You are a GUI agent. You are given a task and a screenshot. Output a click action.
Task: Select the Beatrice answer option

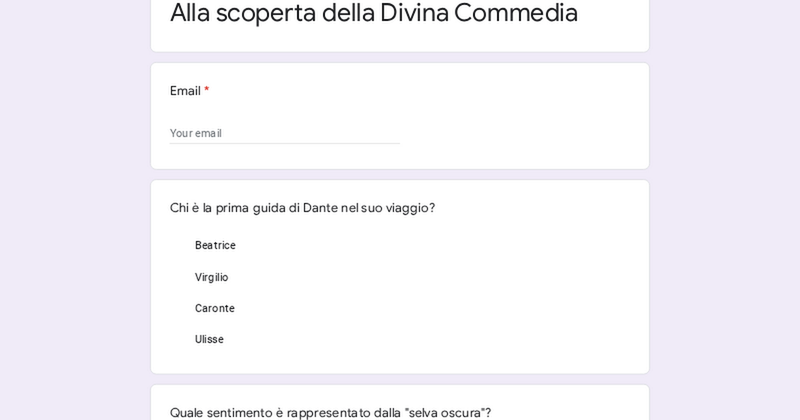click(x=215, y=246)
